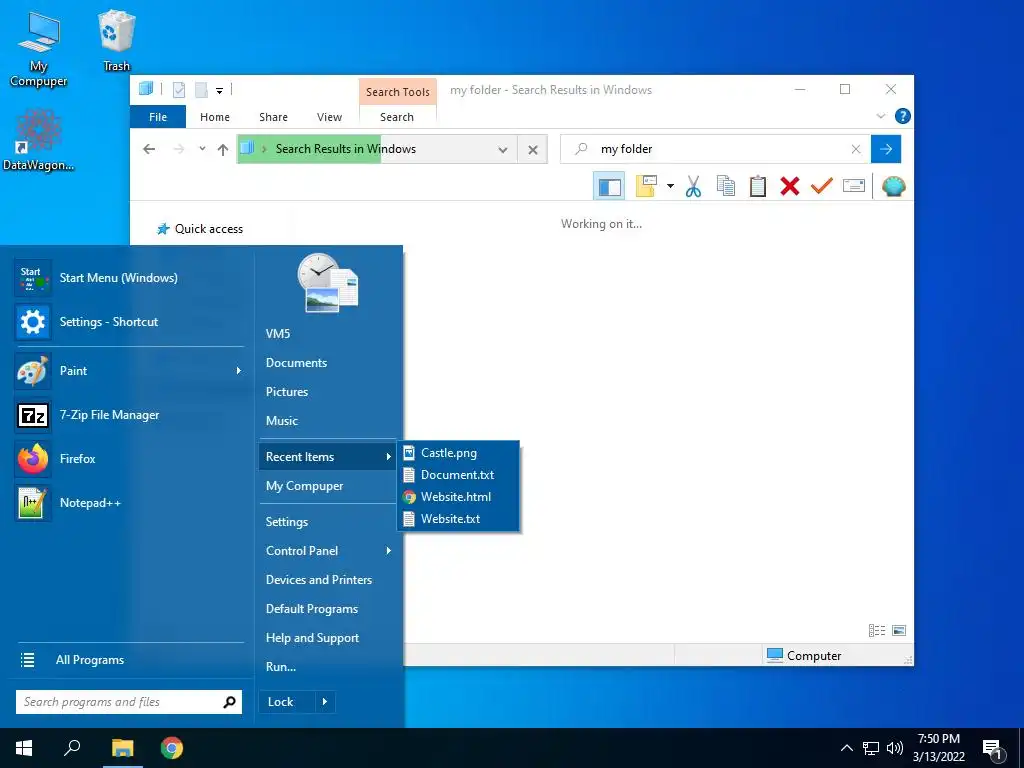Expand the ribbon with the chevron
This screenshot has width=1024, height=768.
[x=880, y=116]
